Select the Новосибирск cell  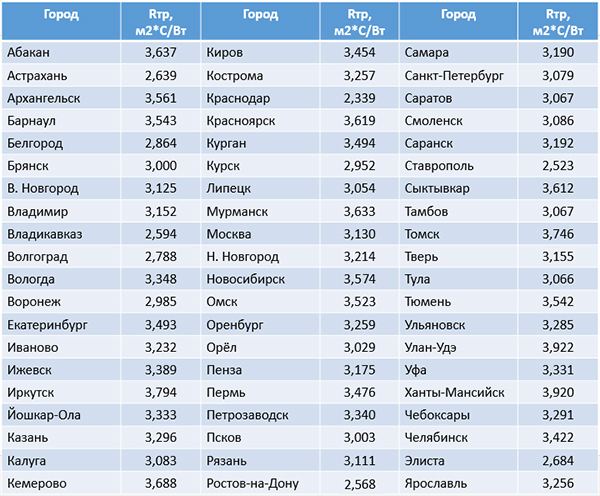click(x=260, y=279)
